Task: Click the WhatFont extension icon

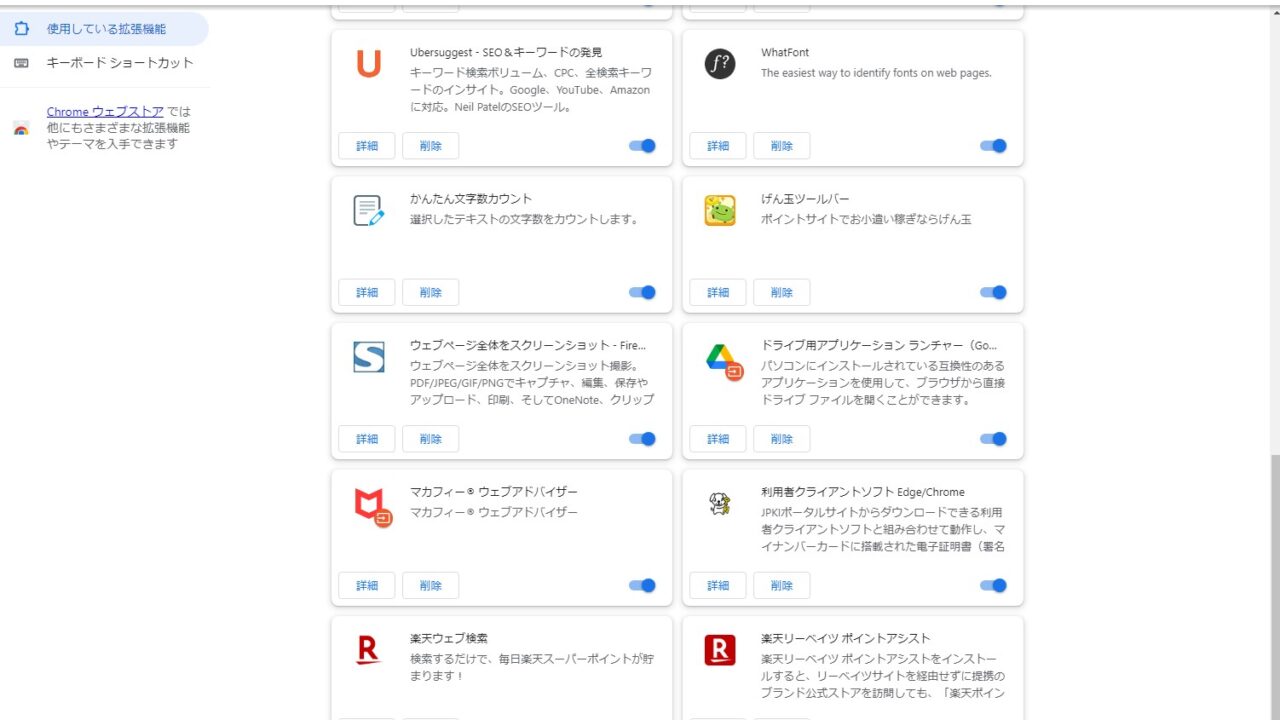Action: [x=719, y=64]
